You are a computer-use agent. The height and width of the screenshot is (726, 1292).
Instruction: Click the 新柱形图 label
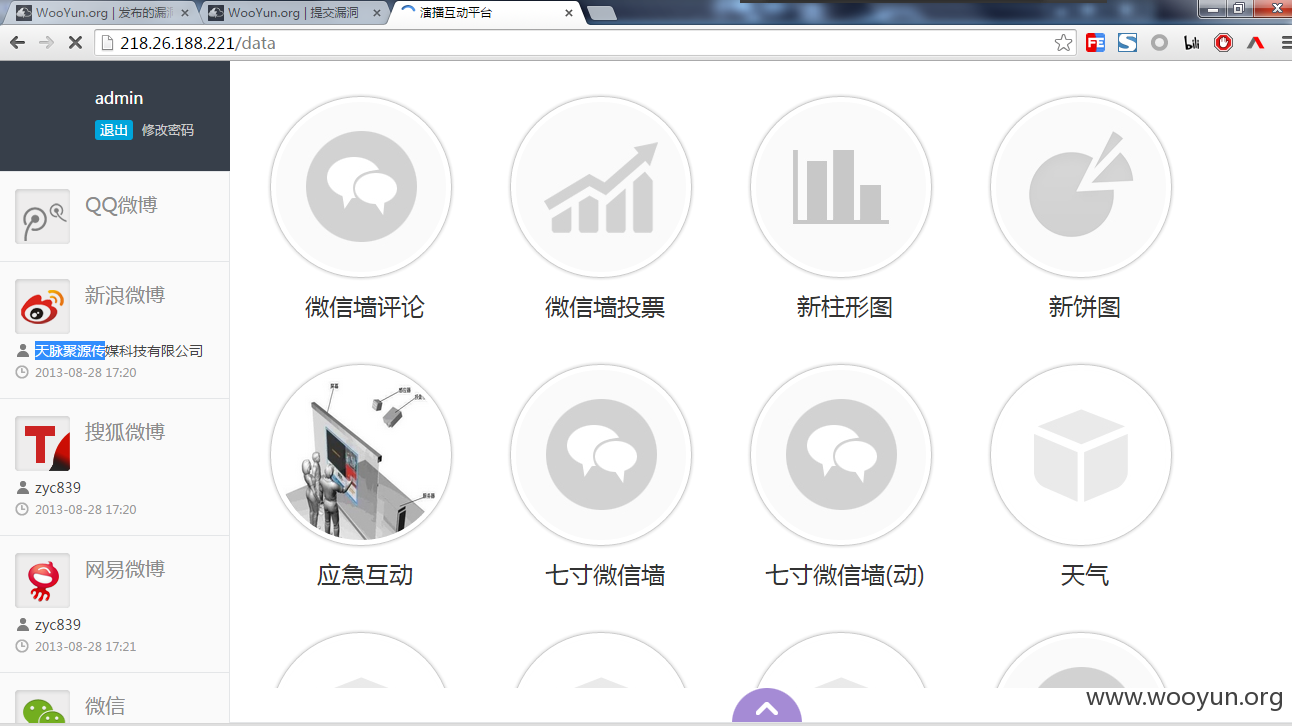[845, 307]
